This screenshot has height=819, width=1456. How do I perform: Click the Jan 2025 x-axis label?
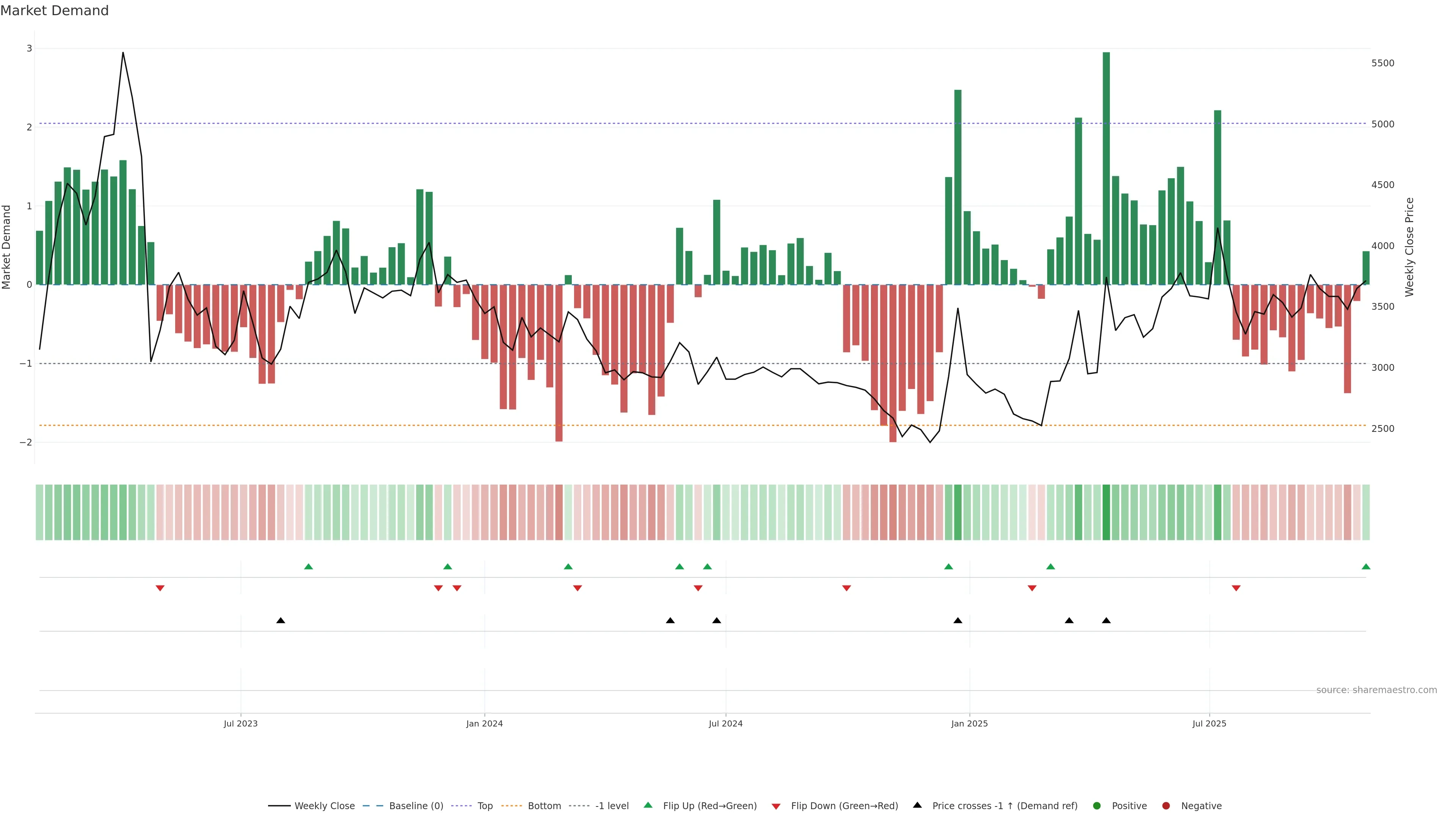tap(970, 723)
